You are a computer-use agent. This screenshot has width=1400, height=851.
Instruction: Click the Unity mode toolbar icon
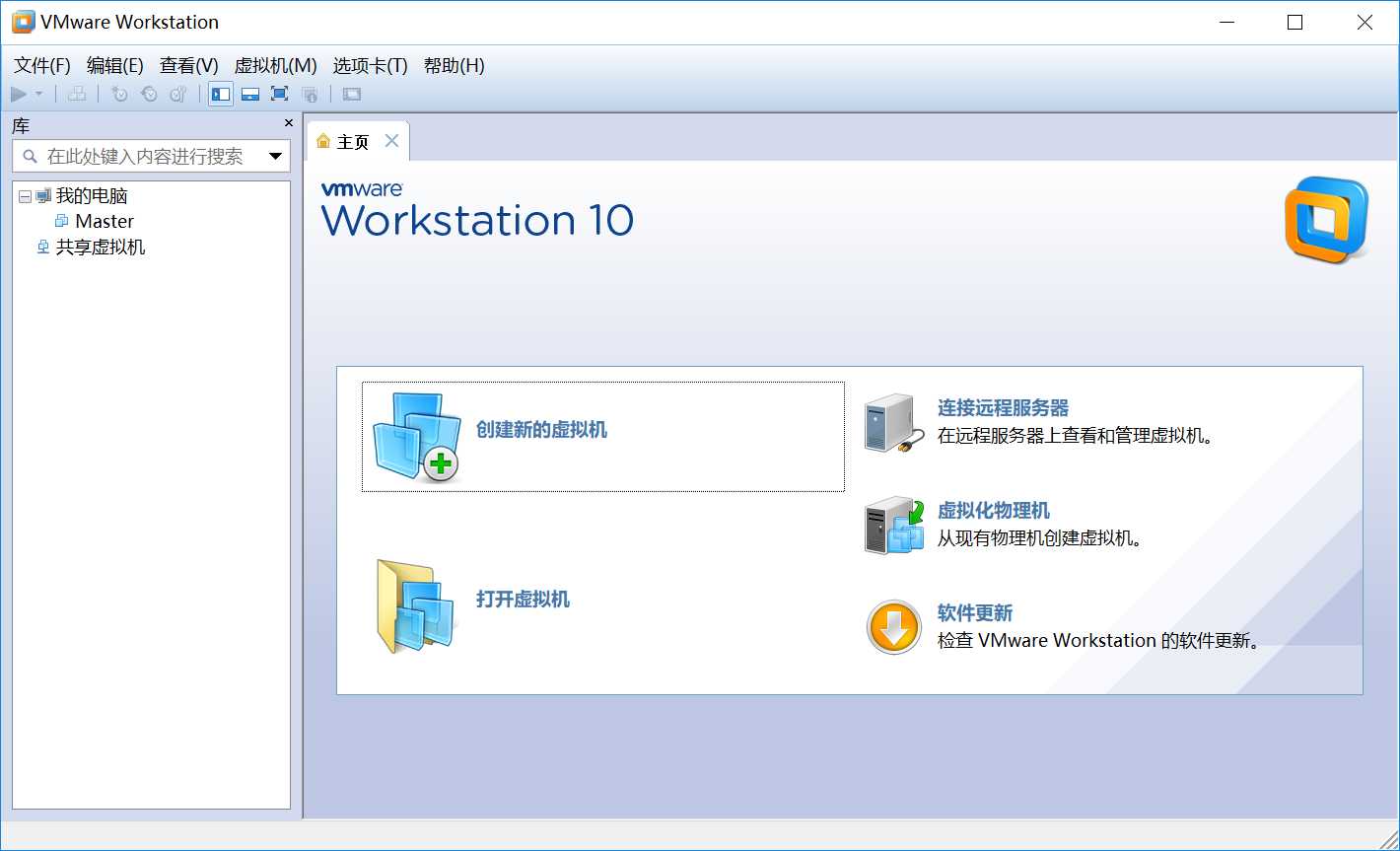(310, 94)
